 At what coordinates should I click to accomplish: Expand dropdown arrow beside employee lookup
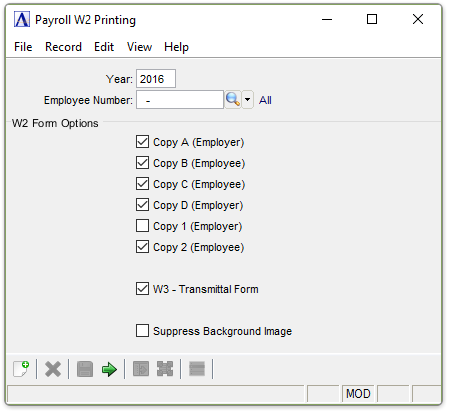click(x=247, y=99)
